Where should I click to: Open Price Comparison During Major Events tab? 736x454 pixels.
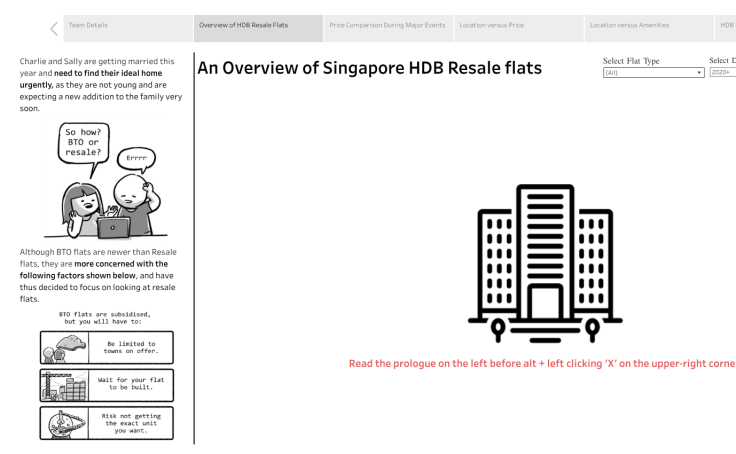click(x=387, y=24)
